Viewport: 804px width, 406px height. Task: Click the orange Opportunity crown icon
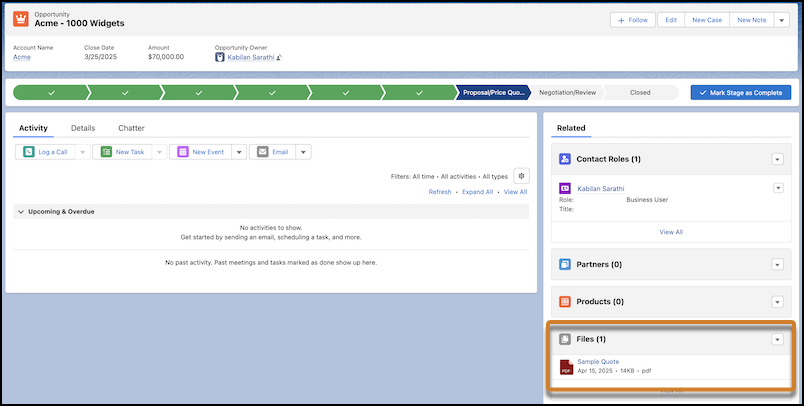[x=21, y=19]
